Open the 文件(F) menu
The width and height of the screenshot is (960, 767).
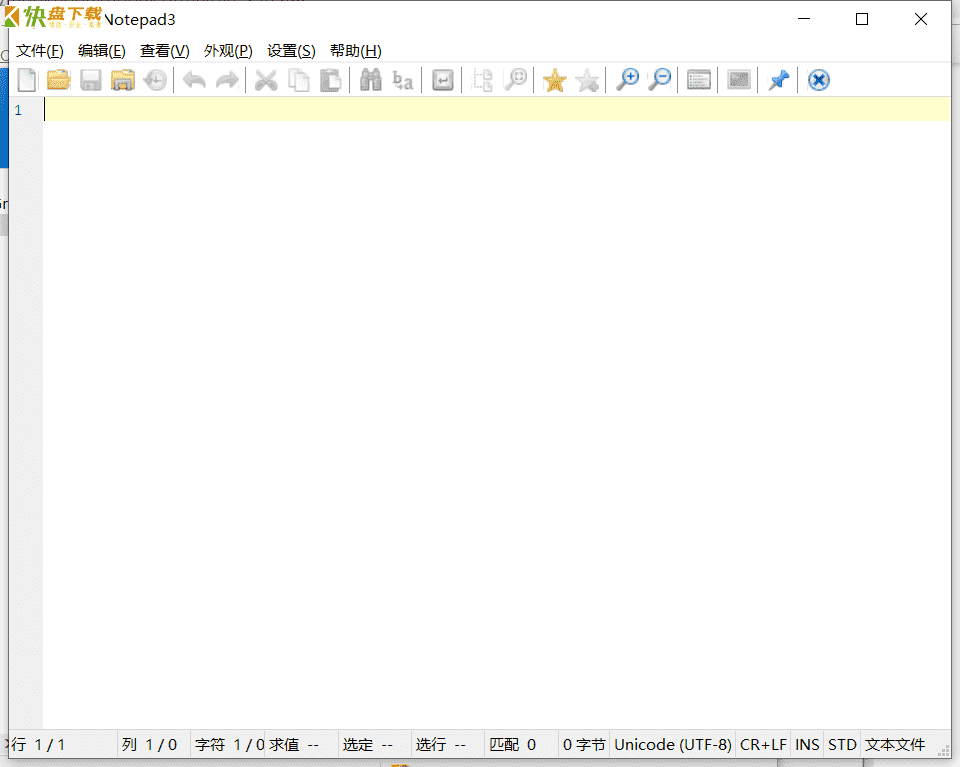(x=40, y=51)
